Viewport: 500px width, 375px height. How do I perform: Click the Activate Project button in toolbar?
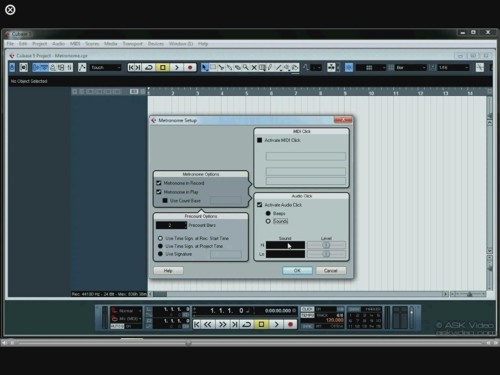12,68
